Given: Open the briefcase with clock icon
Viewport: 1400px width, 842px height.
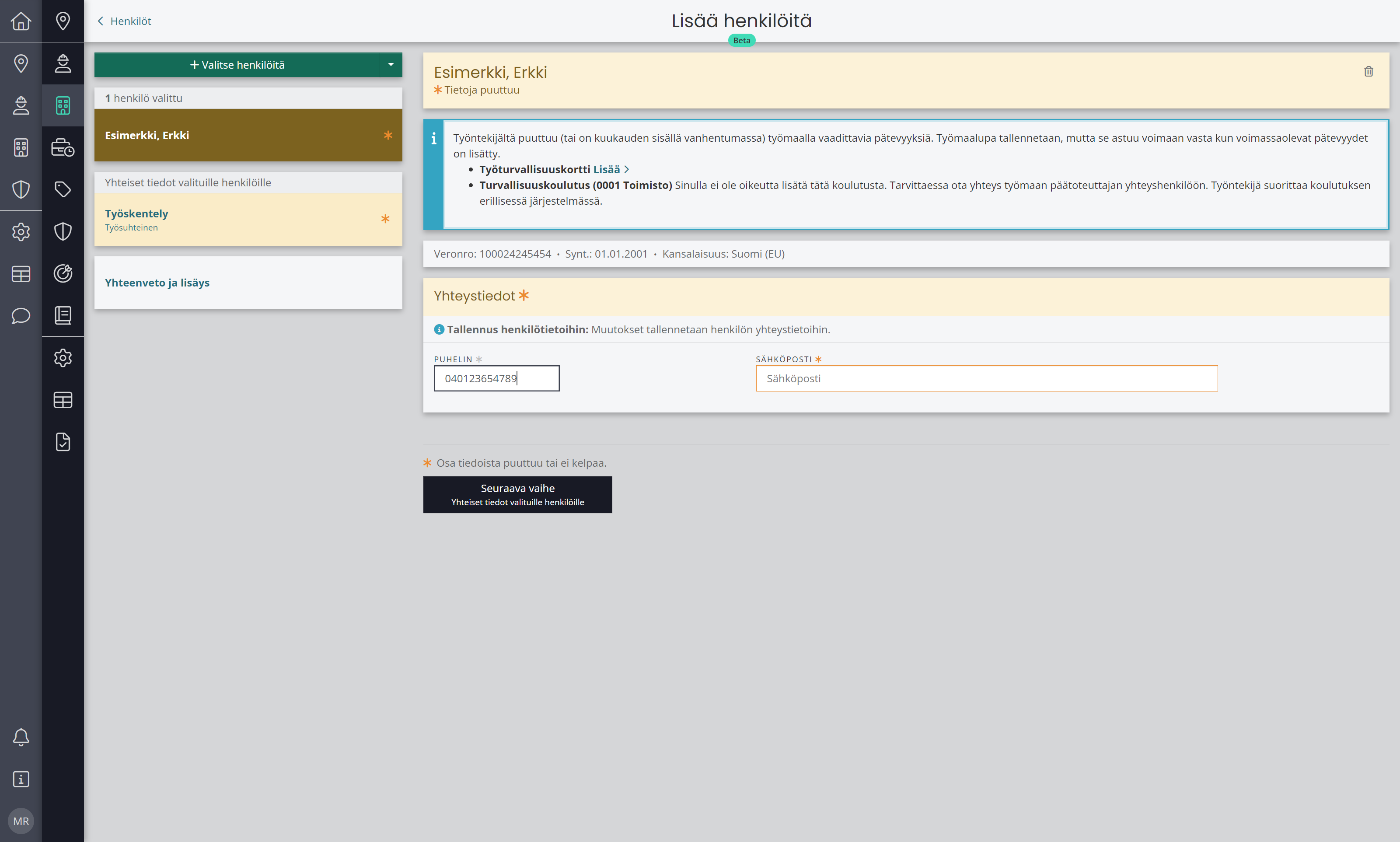Looking at the screenshot, I should (63, 147).
